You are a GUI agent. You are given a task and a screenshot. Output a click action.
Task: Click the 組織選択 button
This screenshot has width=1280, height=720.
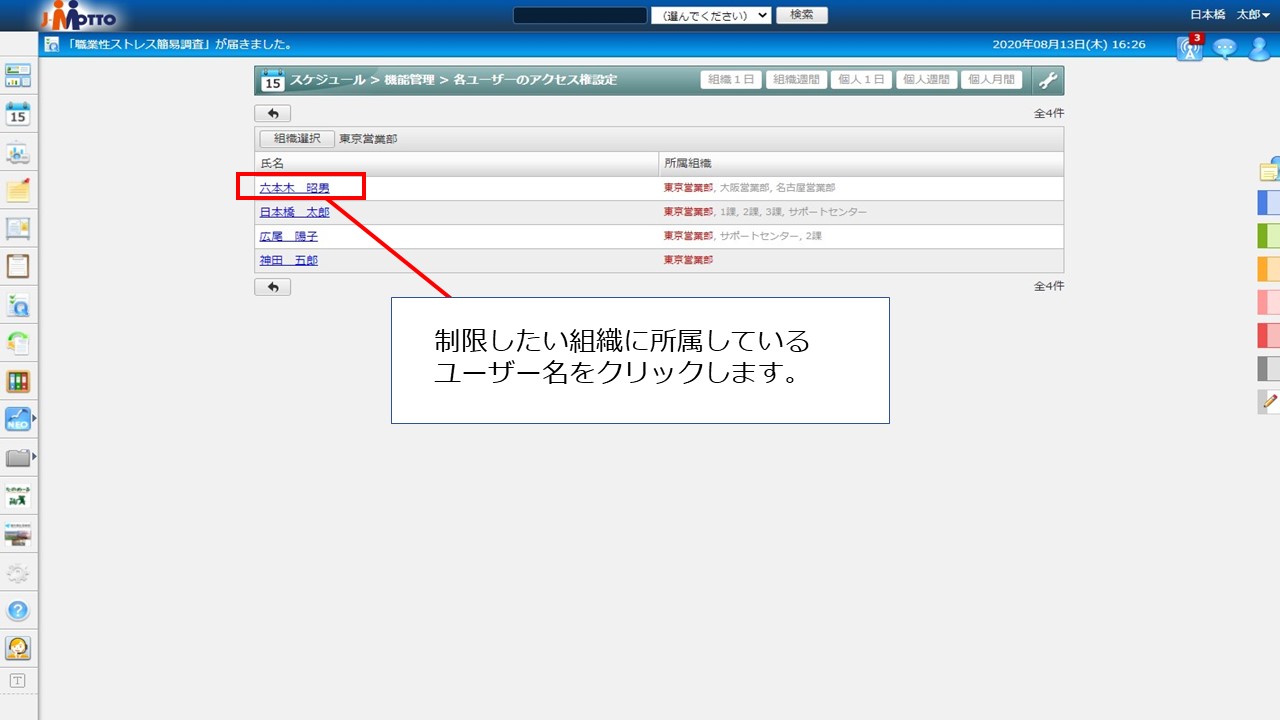pyautogui.click(x=297, y=139)
